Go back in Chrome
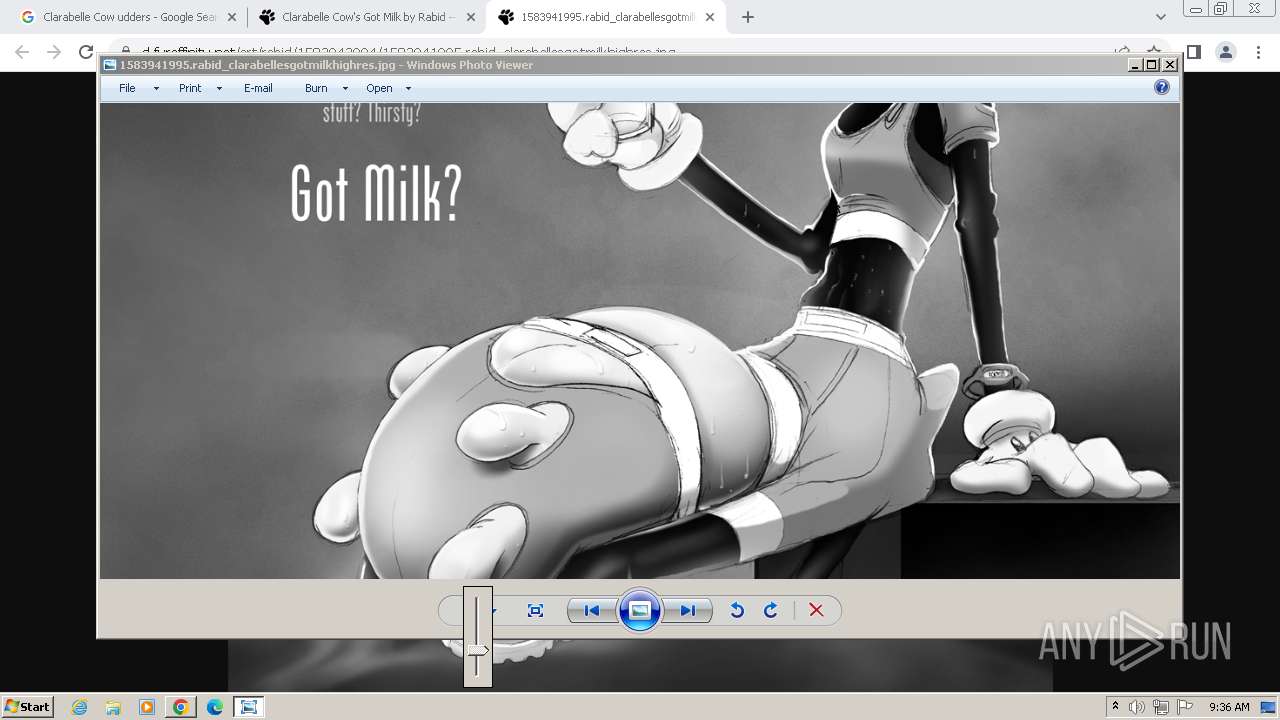This screenshot has height=720, width=1280. [22, 52]
